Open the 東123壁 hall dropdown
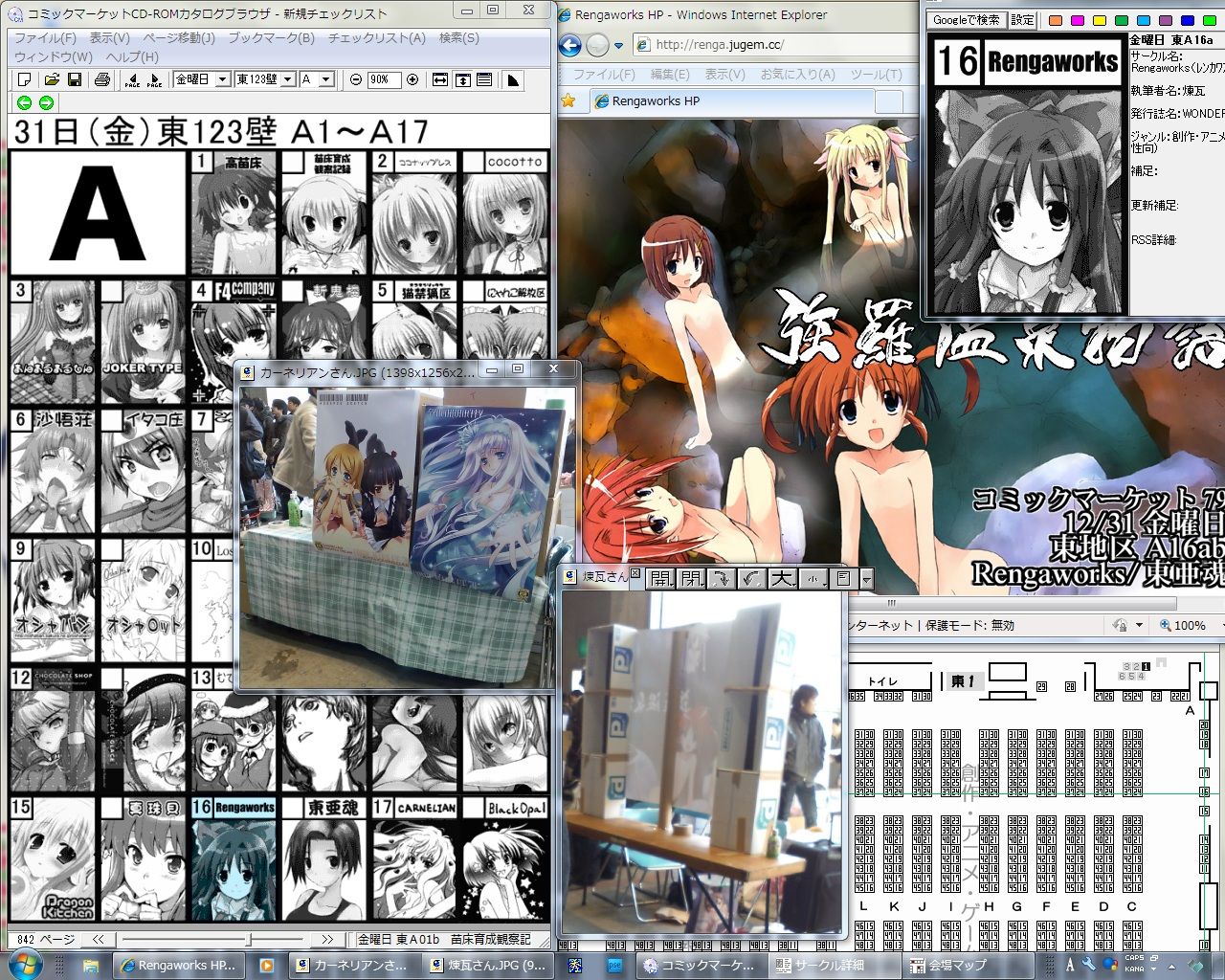1225x980 pixels. (288, 79)
